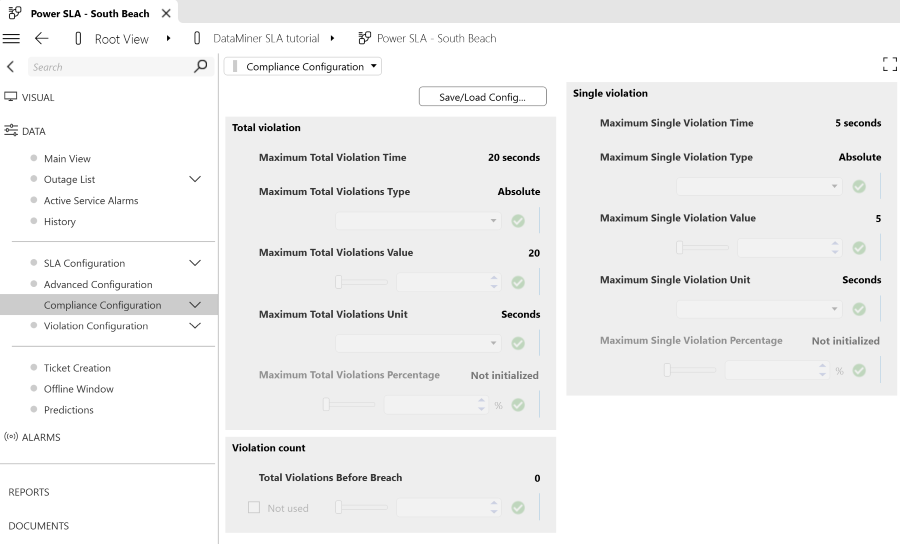Screen dimensions: 900x544
Task: Click the Maximum Single Violation Value number field
Action: point(789,248)
